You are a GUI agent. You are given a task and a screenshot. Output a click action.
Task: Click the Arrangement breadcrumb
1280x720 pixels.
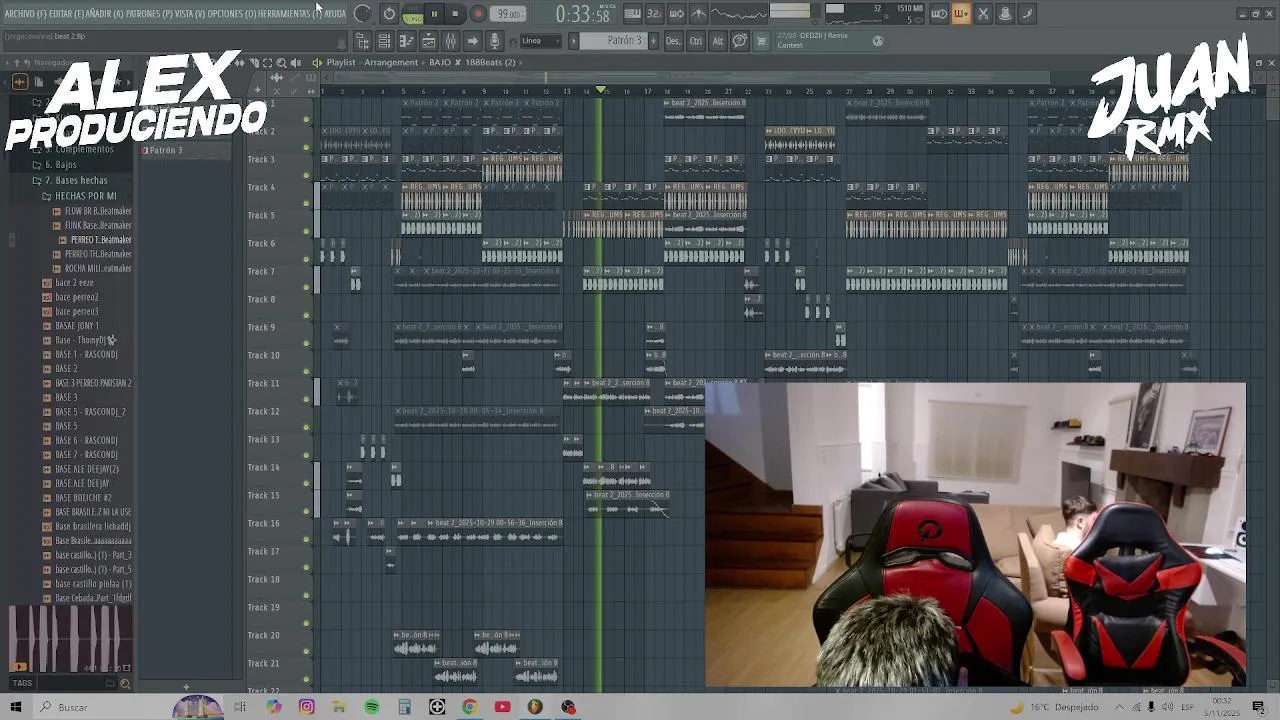391,62
